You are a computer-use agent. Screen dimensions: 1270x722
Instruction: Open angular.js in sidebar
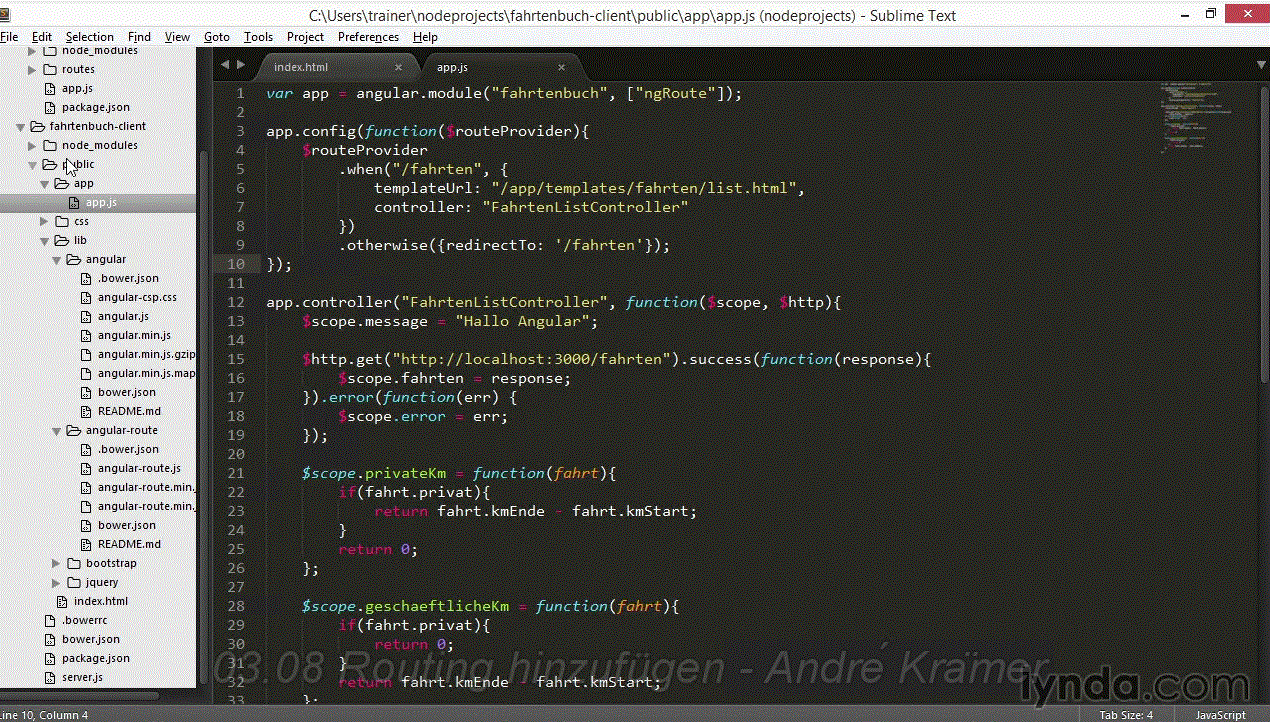pos(123,316)
